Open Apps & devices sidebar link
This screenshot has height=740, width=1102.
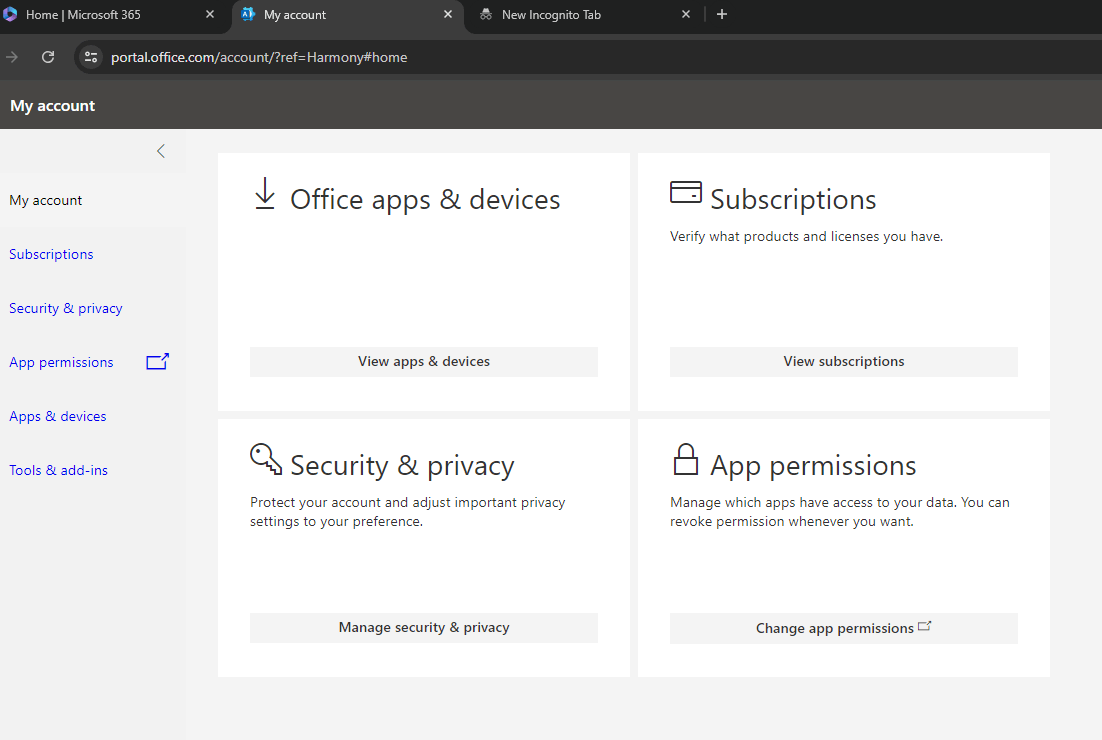pos(58,417)
